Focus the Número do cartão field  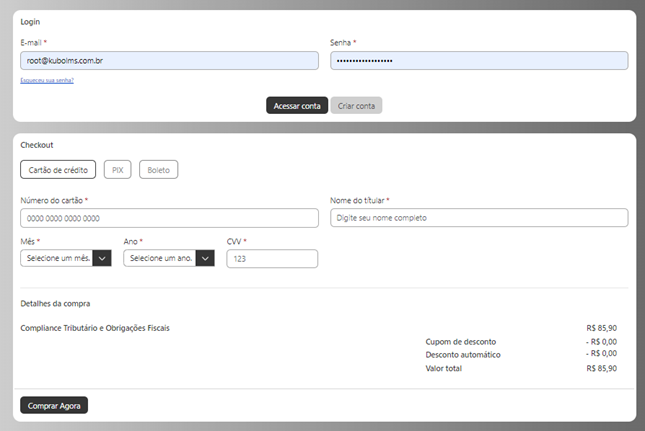[x=168, y=218]
